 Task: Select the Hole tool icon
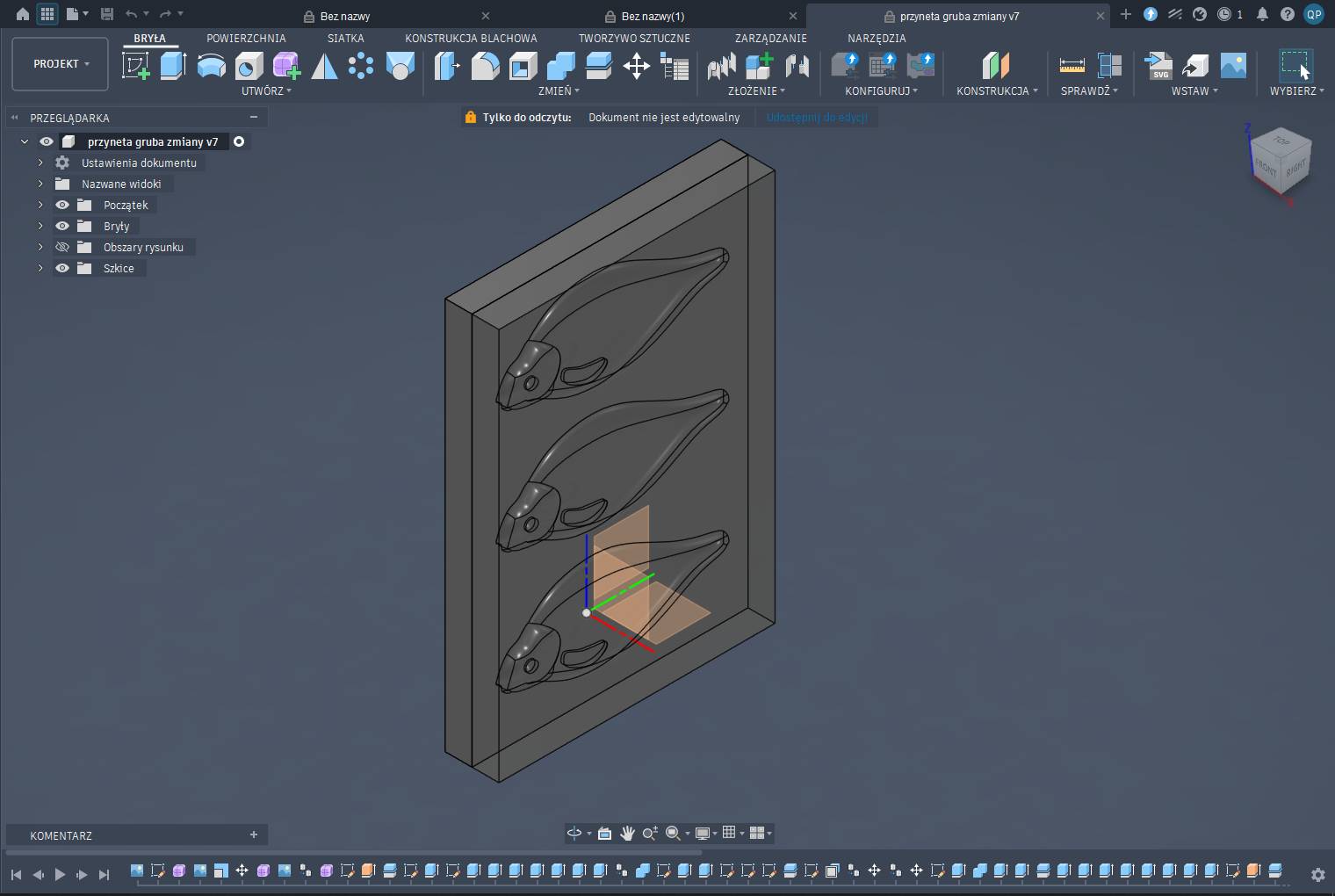point(249,66)
